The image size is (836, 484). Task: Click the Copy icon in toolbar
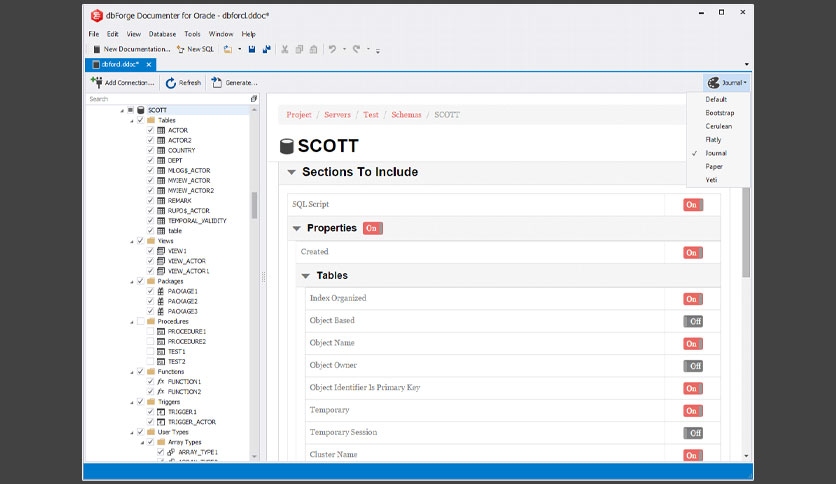pyautogui.click(x=299, y=49)
